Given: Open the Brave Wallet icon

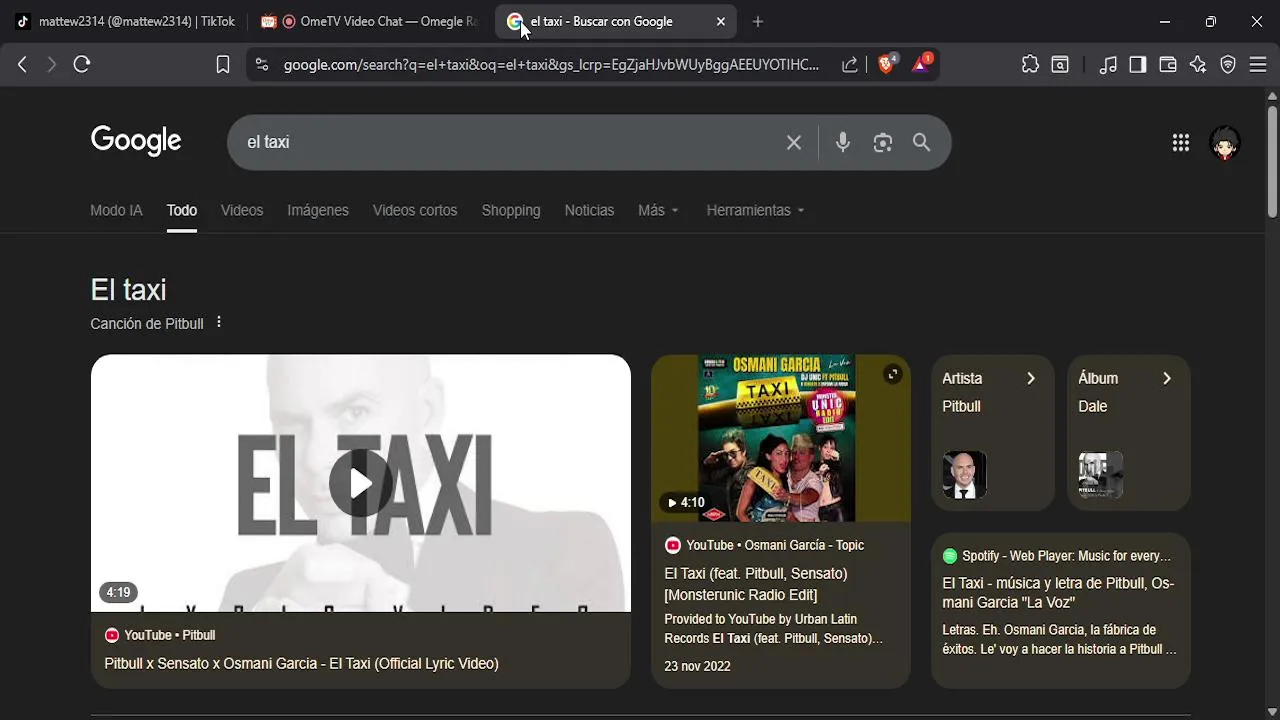Looking at the screenshot, I should click(x=1167, y=64).
